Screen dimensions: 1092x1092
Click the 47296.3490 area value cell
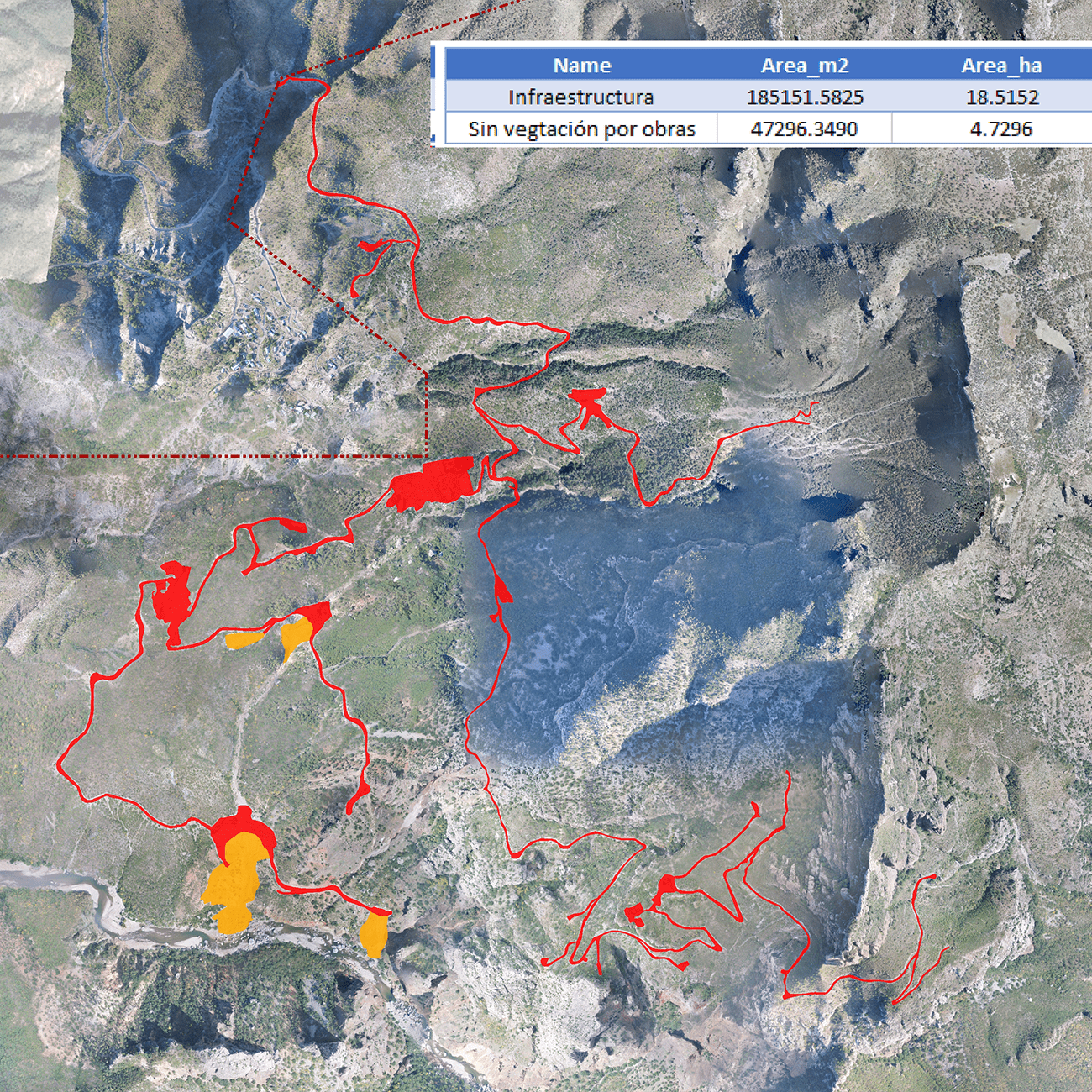804,129
